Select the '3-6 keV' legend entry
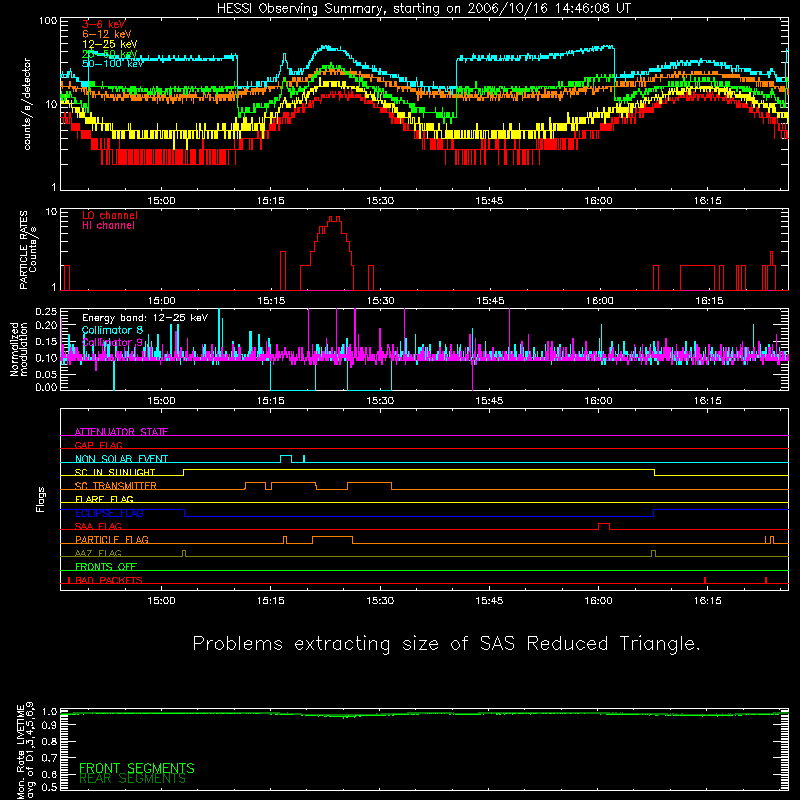 [x=104, y=24]
